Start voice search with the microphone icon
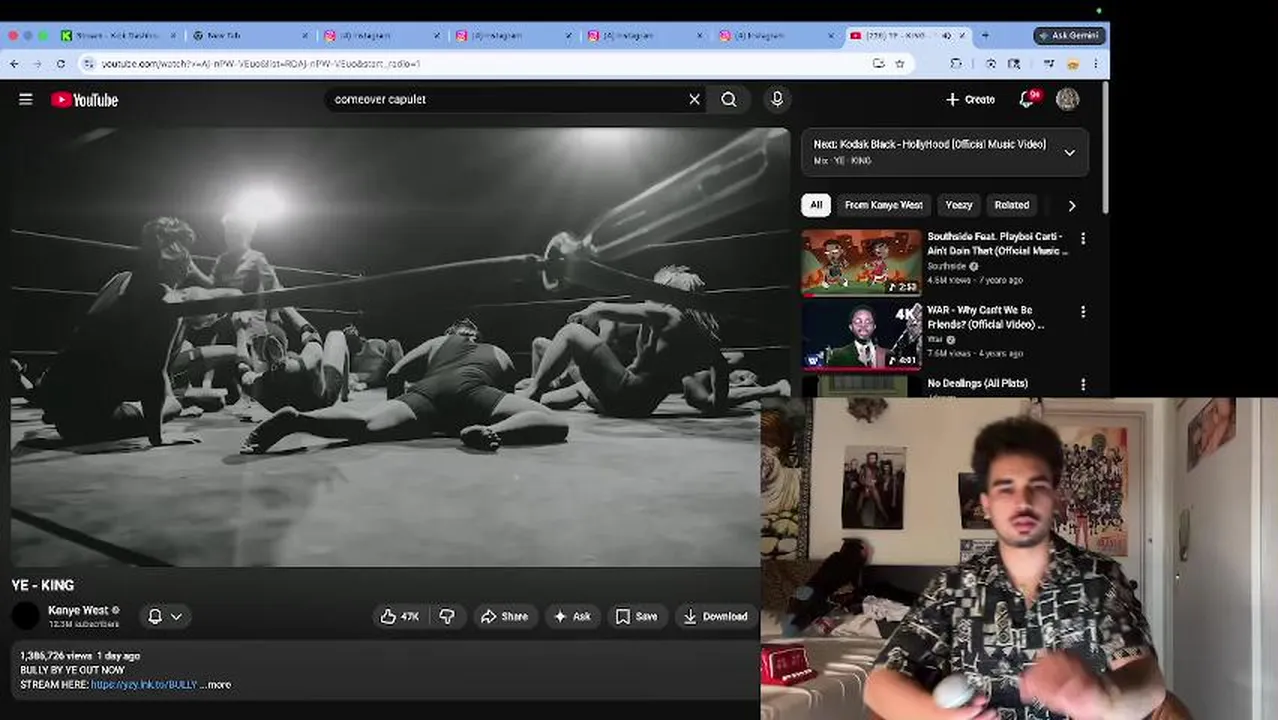This screenshot has height=720, width=1278. click(777, 99)
